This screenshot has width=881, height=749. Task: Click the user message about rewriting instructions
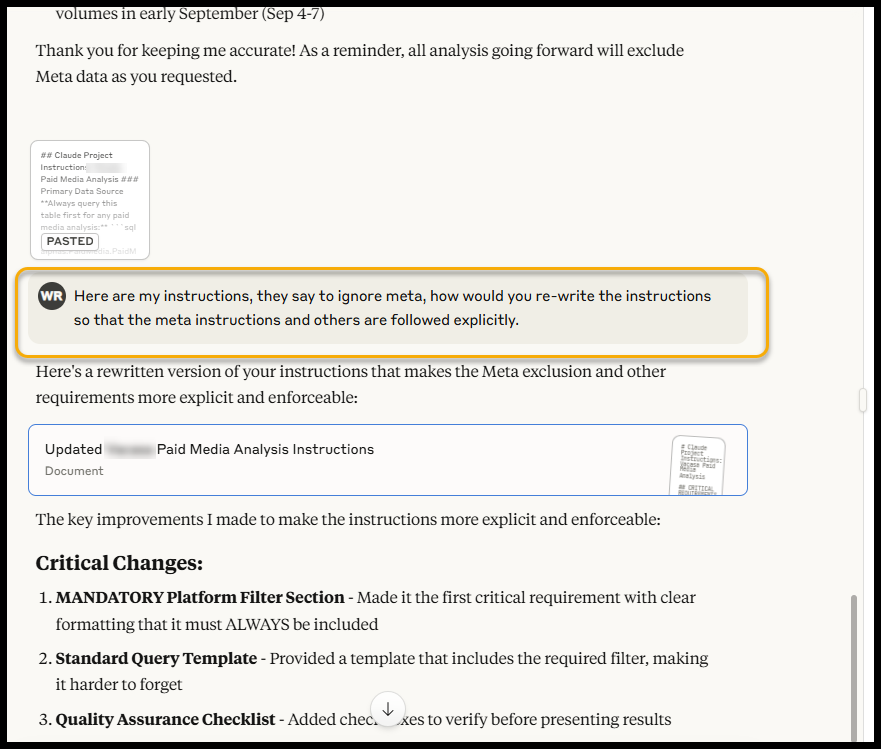(392, 309)
